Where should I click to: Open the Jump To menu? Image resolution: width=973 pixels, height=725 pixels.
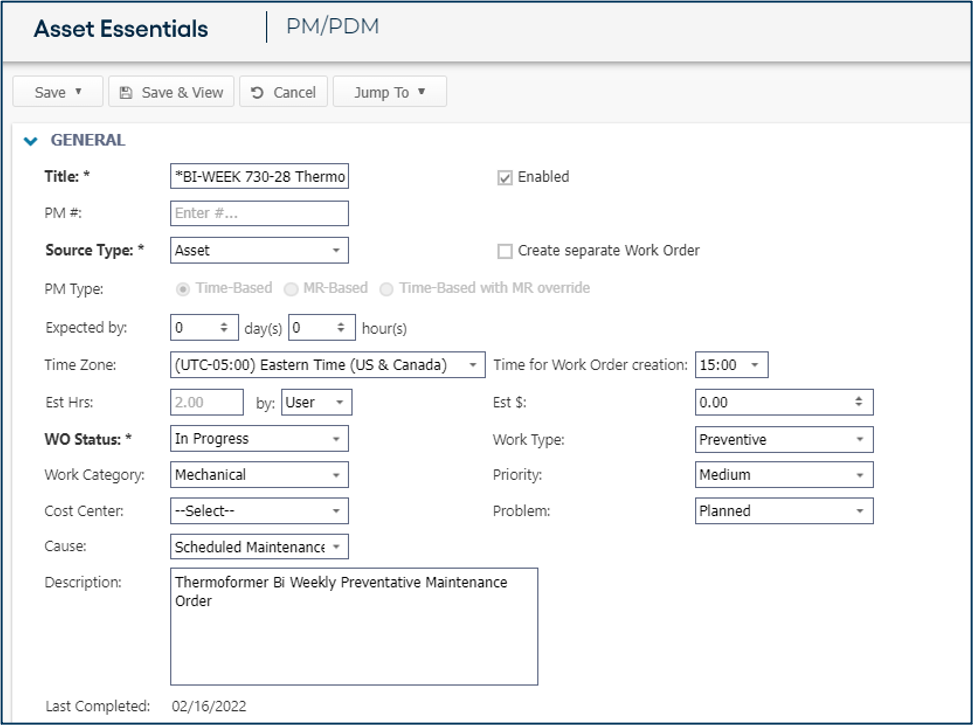tap(390, 92)
